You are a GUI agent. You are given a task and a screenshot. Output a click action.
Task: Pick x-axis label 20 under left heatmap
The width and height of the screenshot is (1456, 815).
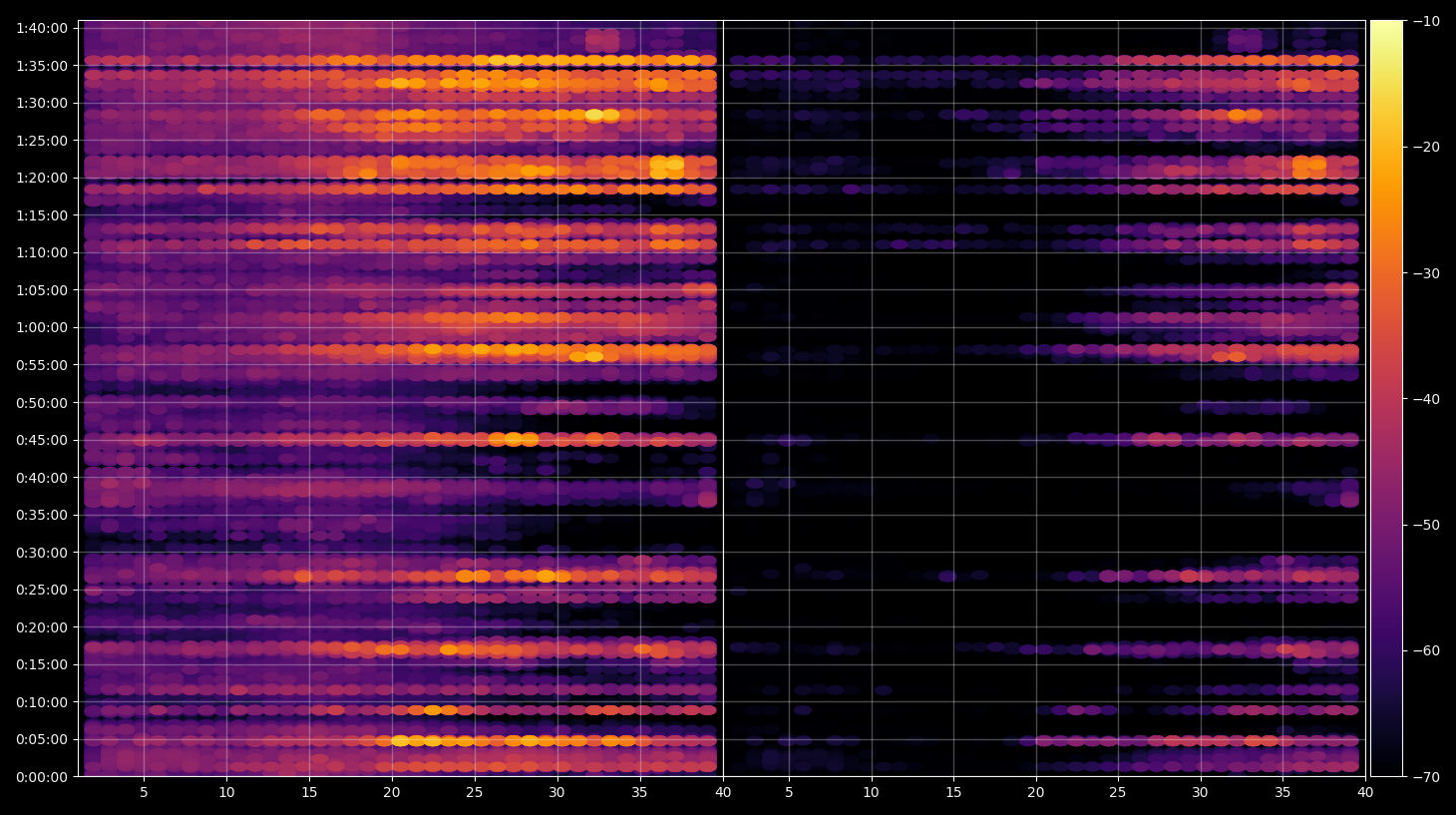[392, 793]
